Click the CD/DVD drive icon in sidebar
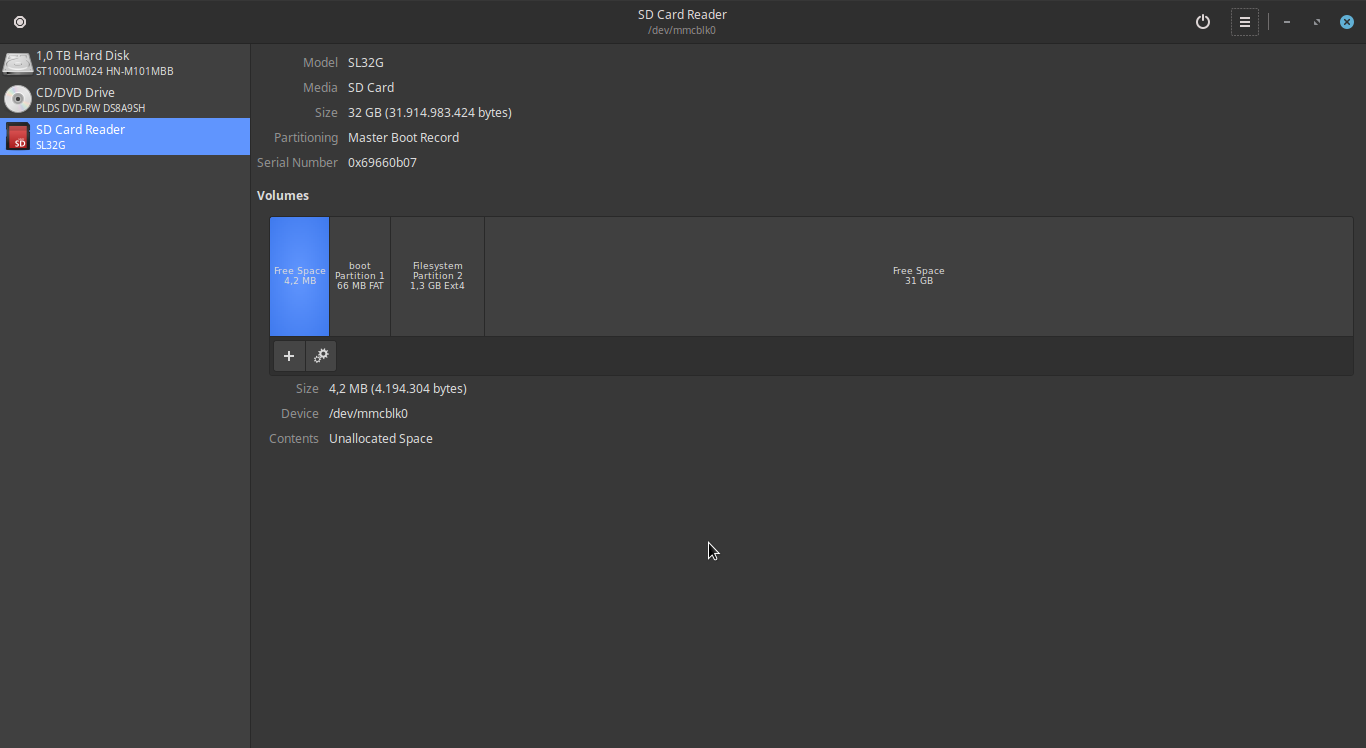The width and height of the screenshot is (1366, 748). pos(17,99)
